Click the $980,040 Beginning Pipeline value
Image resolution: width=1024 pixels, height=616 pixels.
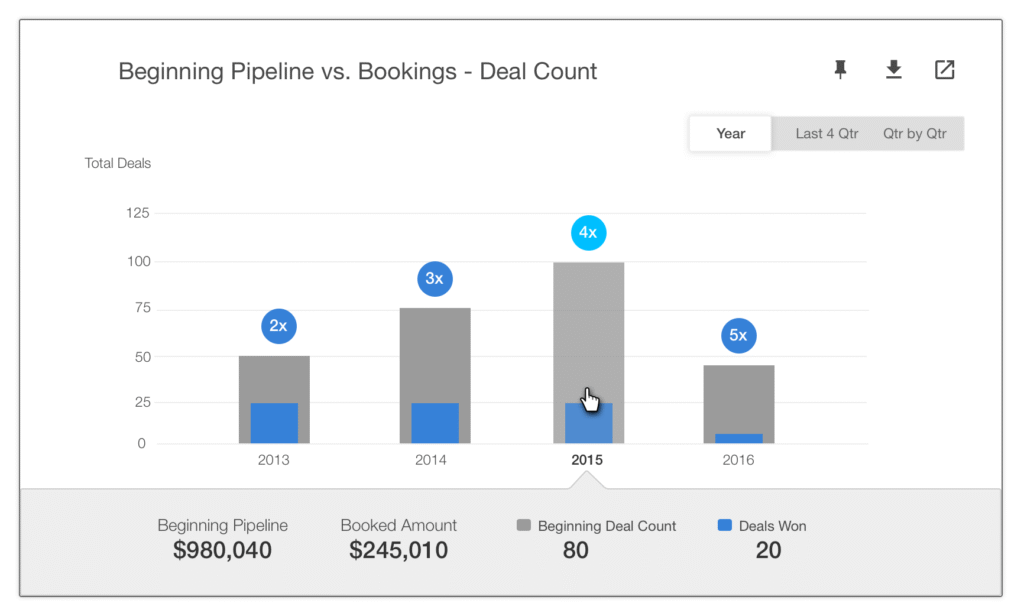(222, 550)
